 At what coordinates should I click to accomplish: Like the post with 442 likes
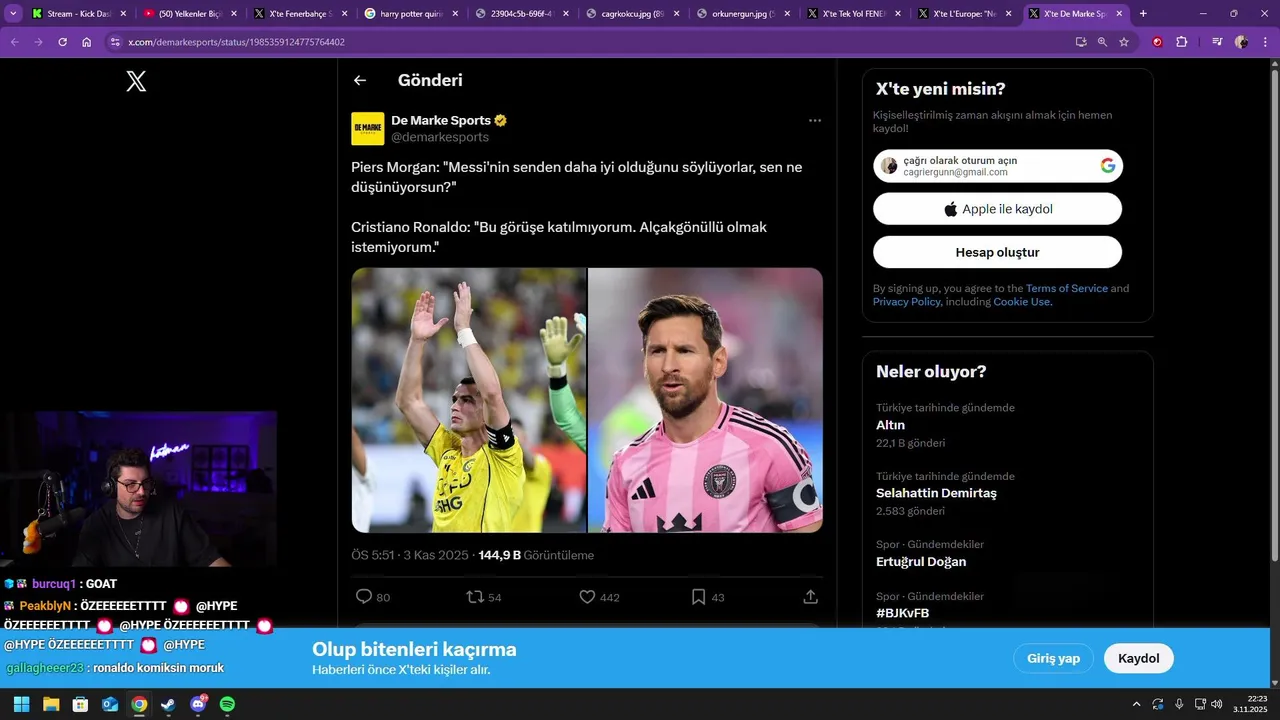point(588,596)
